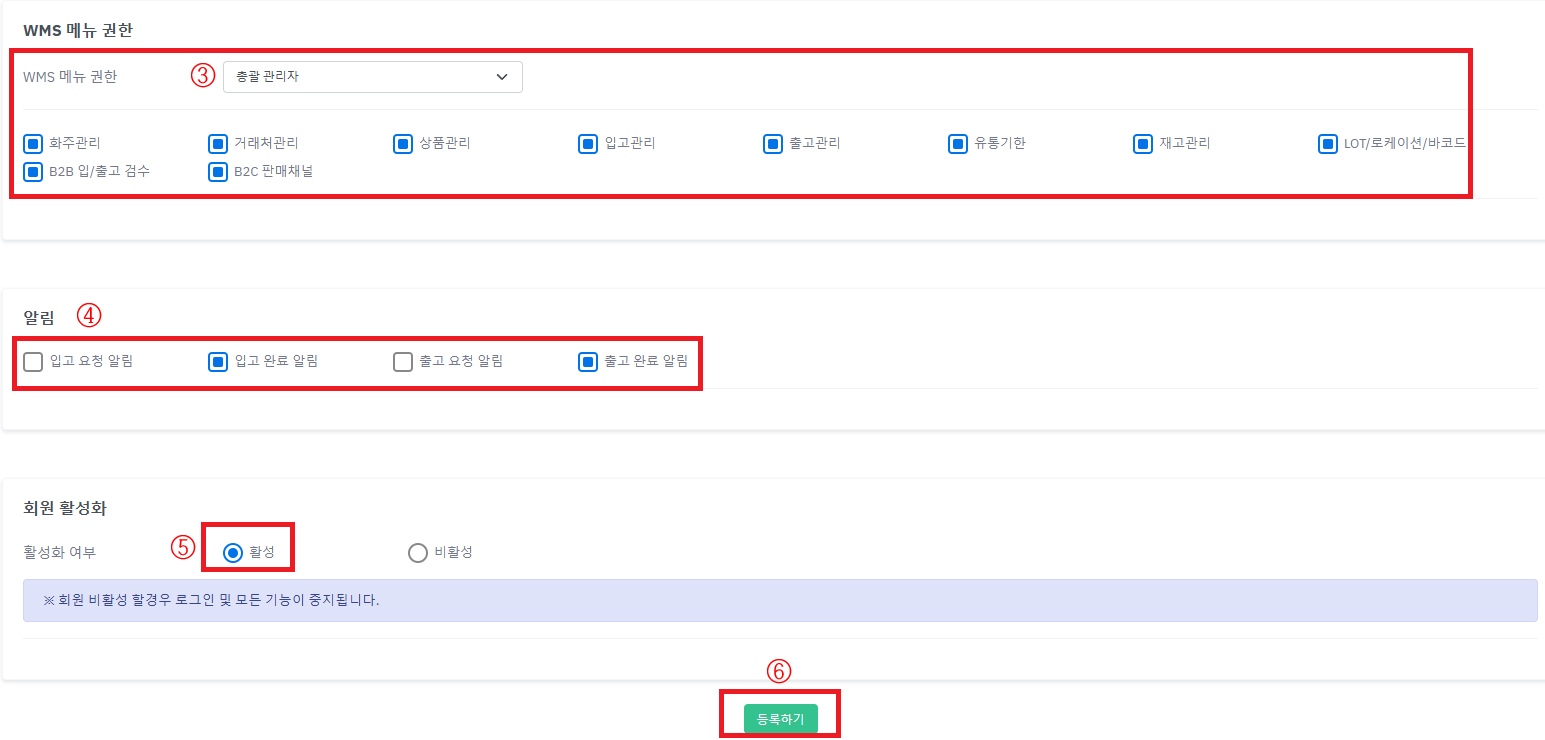This screenshot has height=740, width=1545.
Task: Uncheck the B2B 입/출고 검수 checkbox
Action: pyautogui.click(x=33, y=172)
